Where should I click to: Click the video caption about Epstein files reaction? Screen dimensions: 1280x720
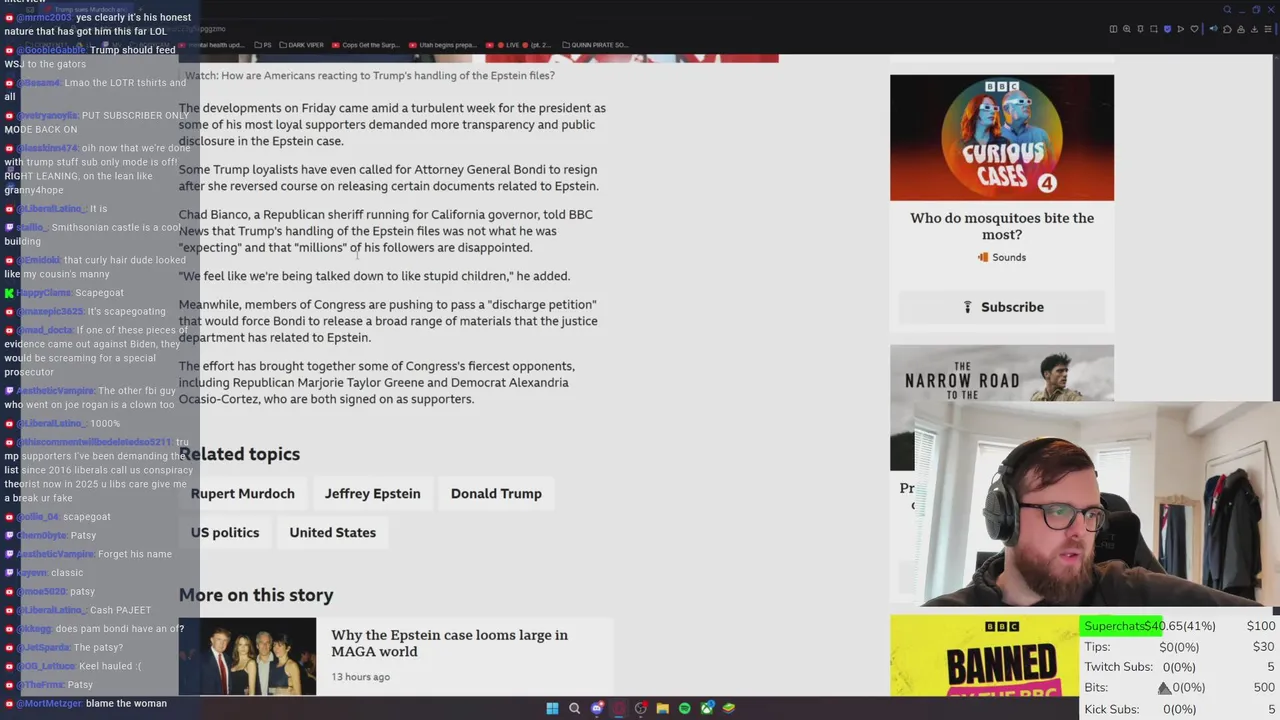click(x=370, y=75)
